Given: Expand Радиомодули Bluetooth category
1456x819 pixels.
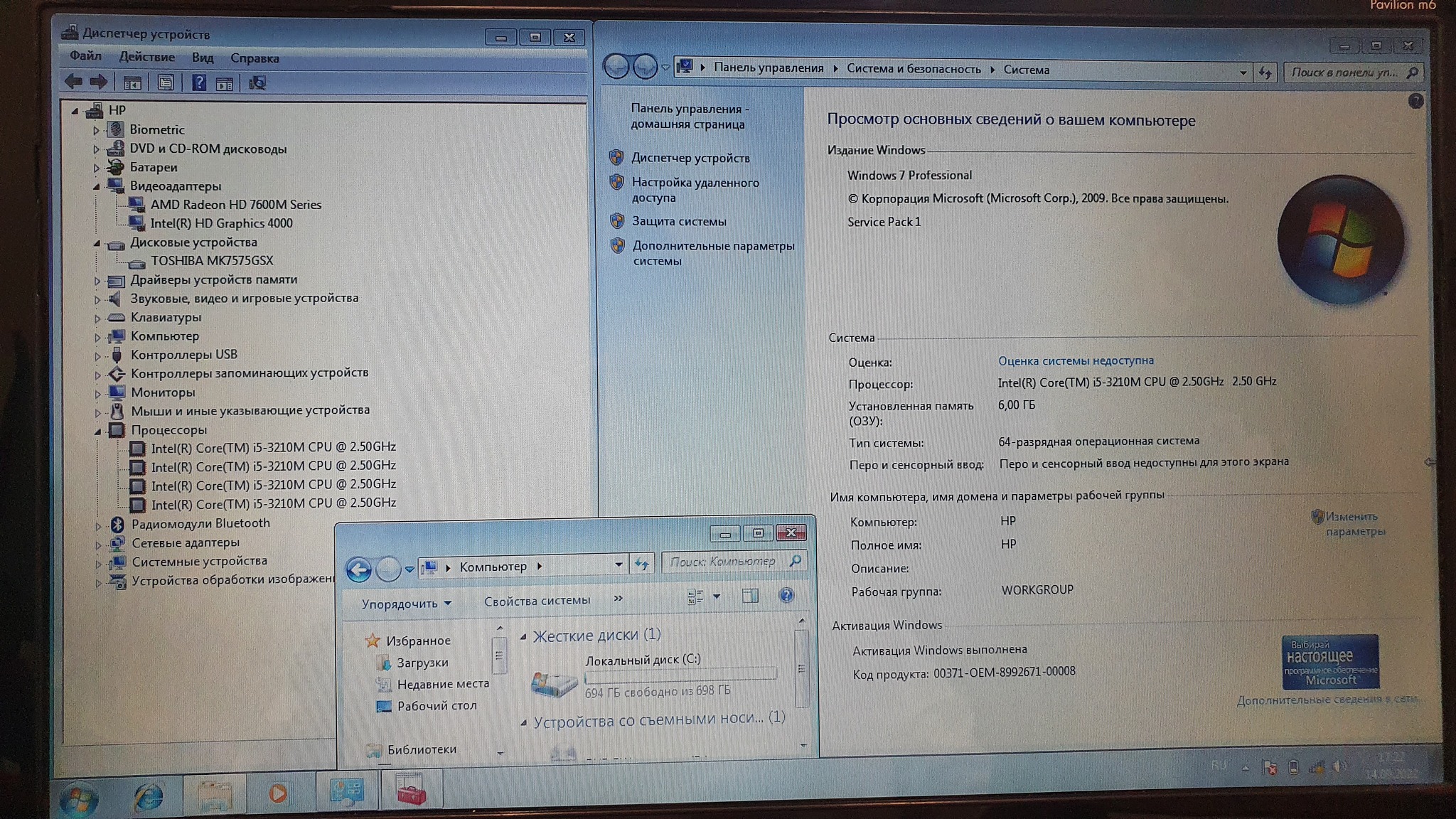Looking at the screenshot, I should tap(98, 525).
